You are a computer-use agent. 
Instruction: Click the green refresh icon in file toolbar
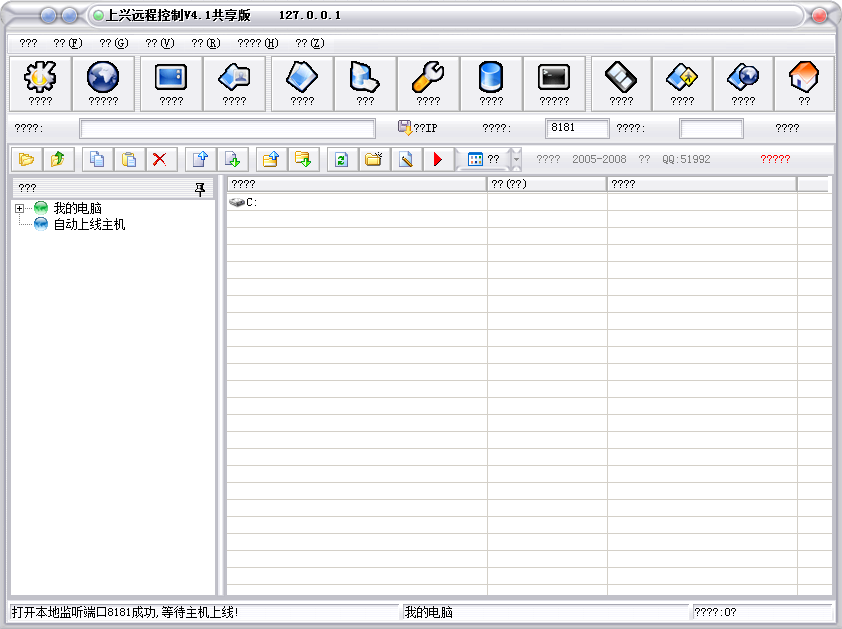(341, 159)
